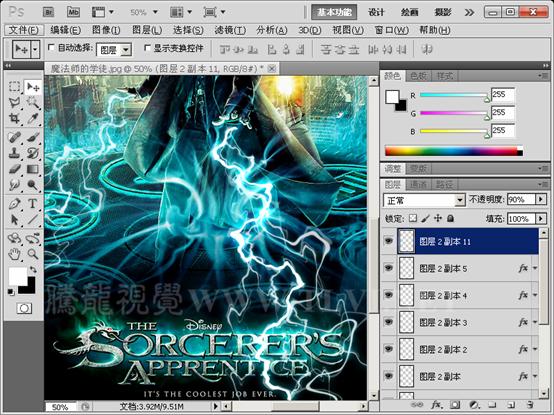Toggle lock transparent pixels
Viewport: 554px width, 415px height.
tap(413, 219)
